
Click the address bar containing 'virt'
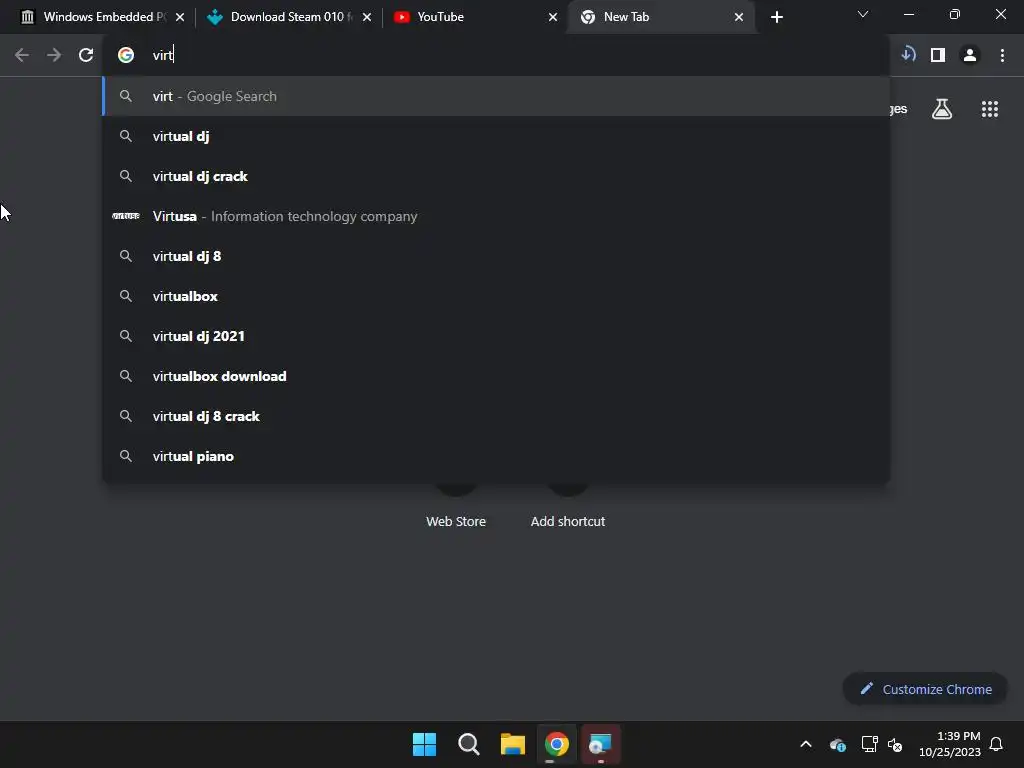pos(496,55)
